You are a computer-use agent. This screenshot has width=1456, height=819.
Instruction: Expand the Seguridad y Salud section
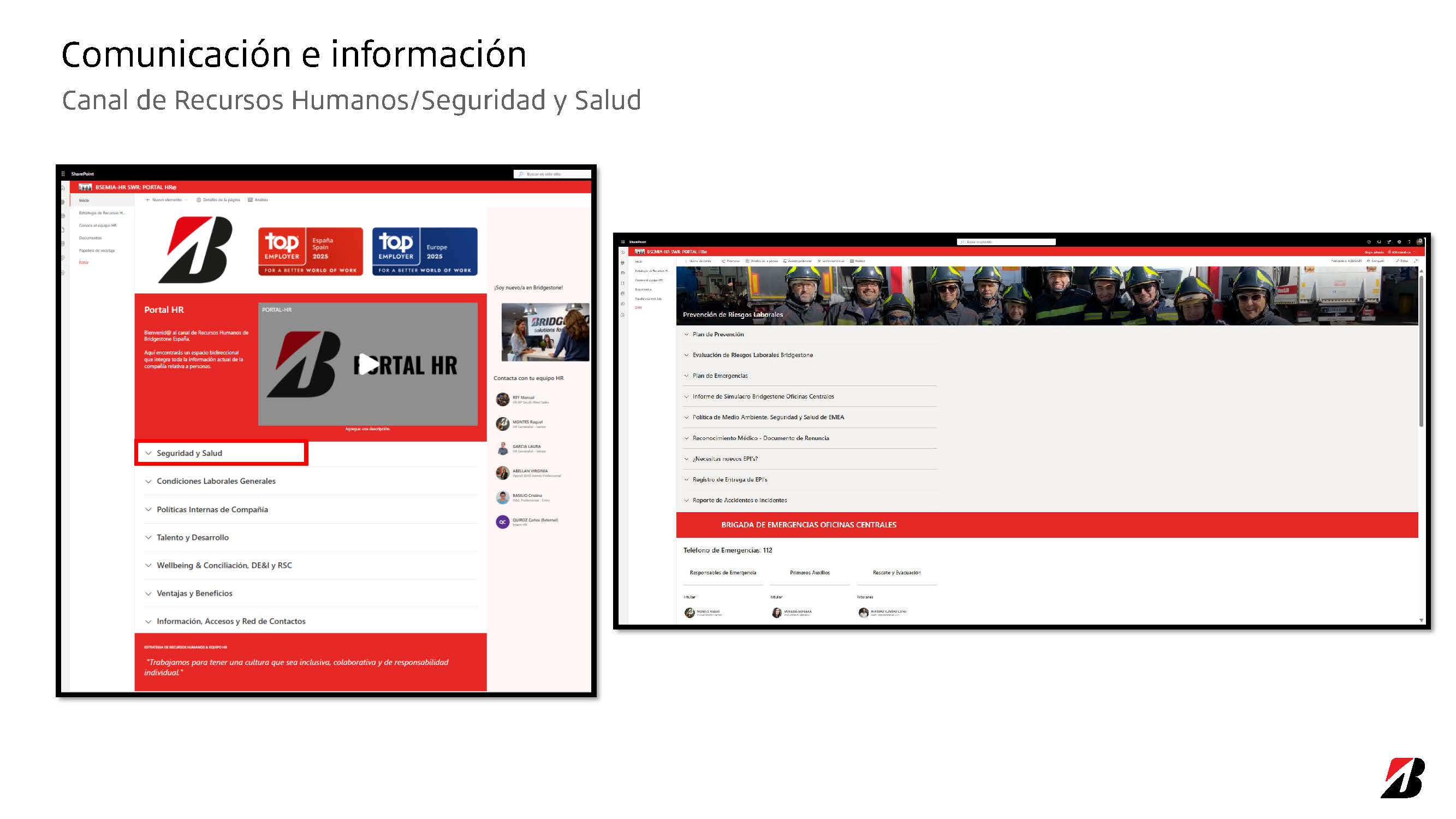189,453
